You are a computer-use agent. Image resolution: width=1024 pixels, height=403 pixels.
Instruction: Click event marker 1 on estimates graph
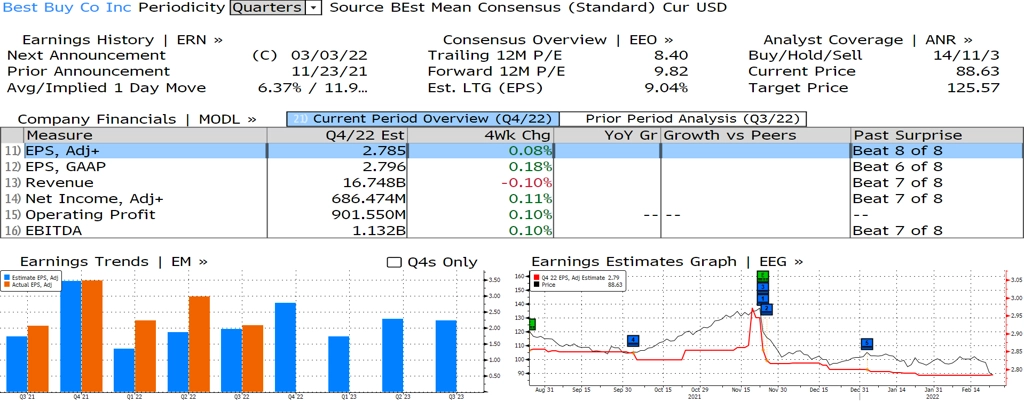(762, 298)
